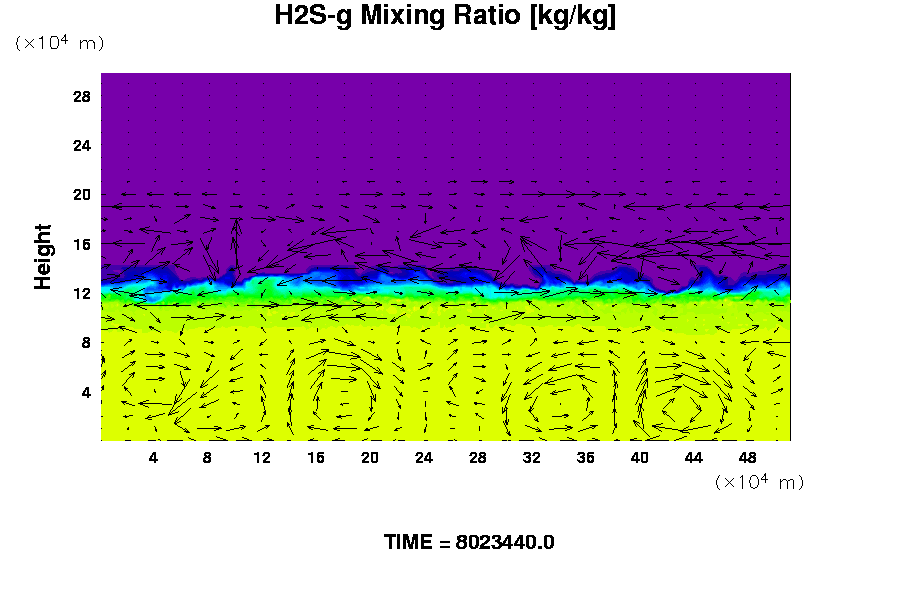This screenshot has width=900, height=600.
Task: Click the TIME = 8023440.0 label
Action: pyautogui.click(x=469, y=542)
